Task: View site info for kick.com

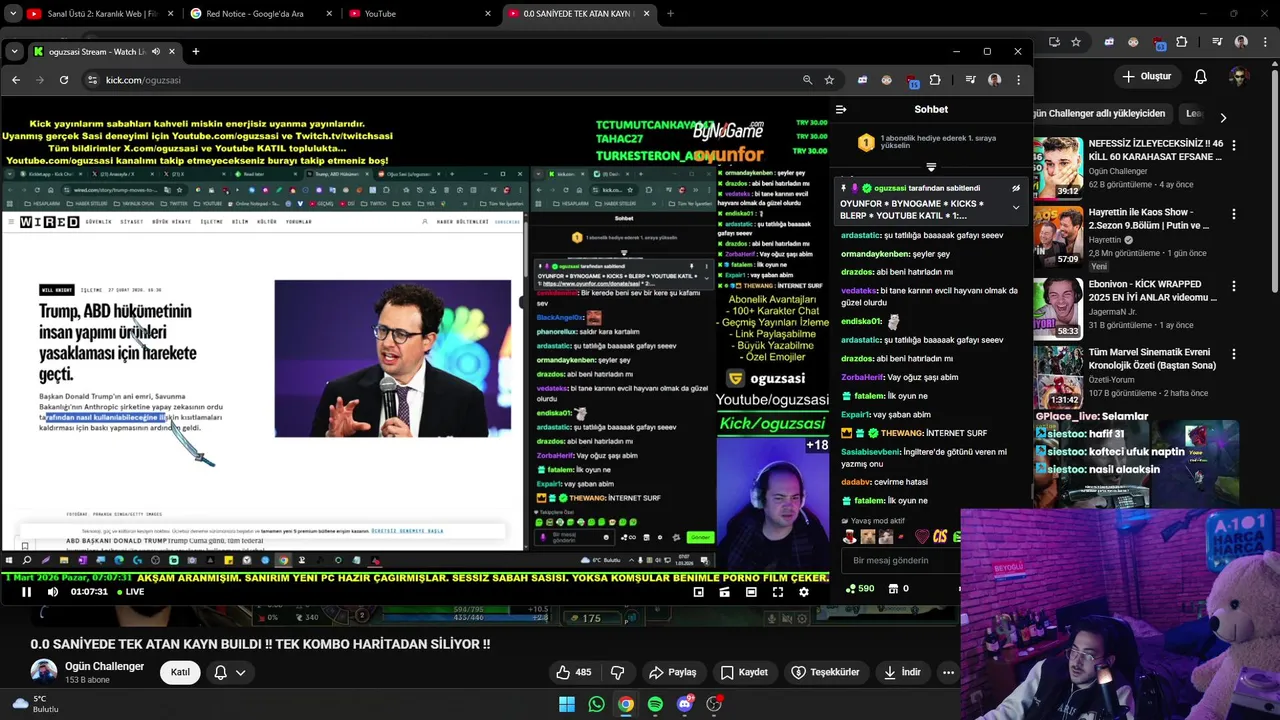Action: tap(92, 80)
